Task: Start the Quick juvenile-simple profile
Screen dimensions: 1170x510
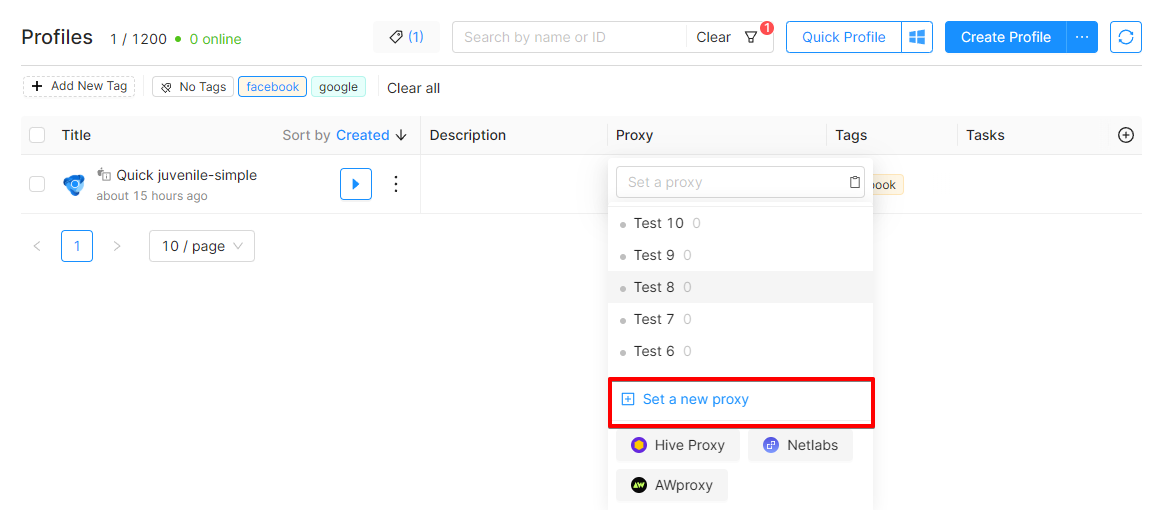Action: tap(356, 184)
